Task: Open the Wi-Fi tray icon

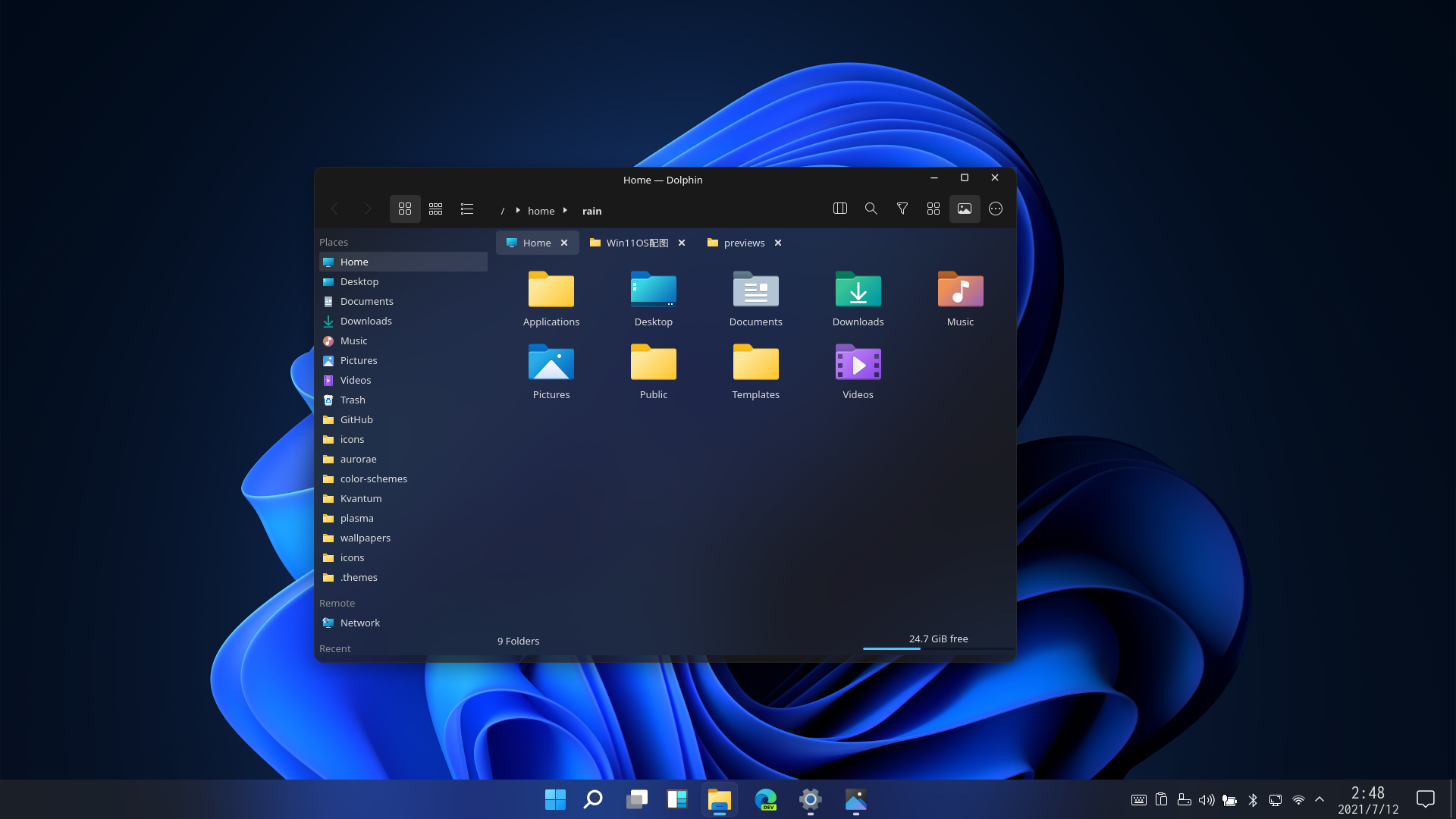Action: 1298,800
